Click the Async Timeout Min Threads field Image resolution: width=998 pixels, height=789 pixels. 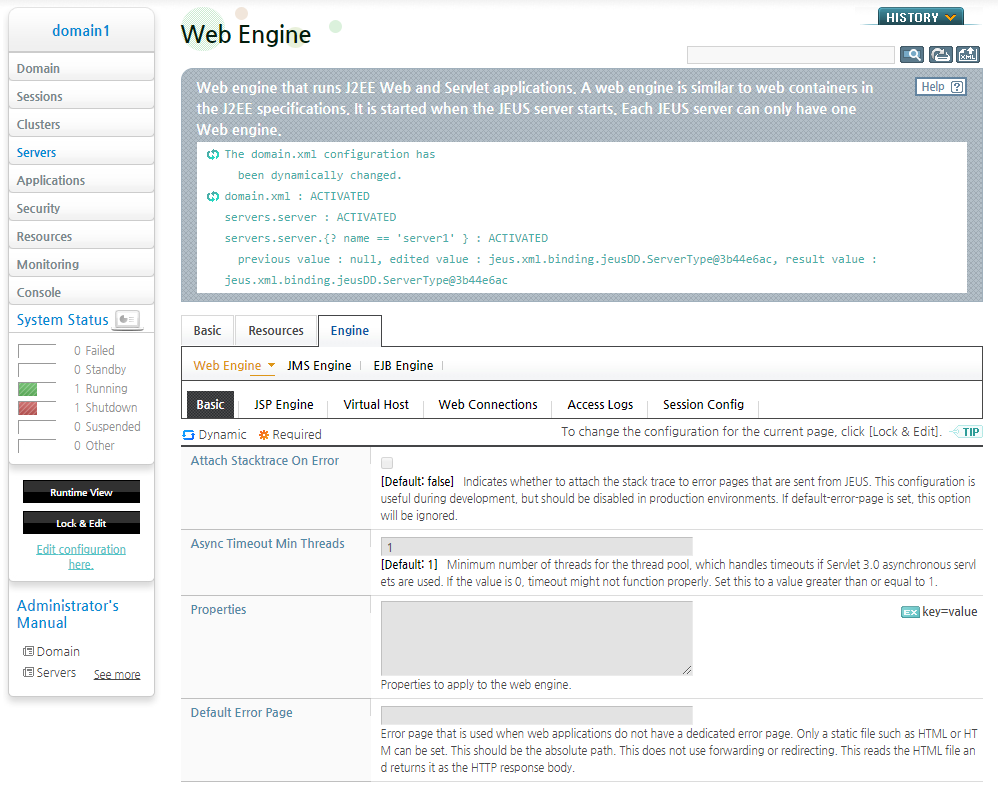click(x=537, y=547)
